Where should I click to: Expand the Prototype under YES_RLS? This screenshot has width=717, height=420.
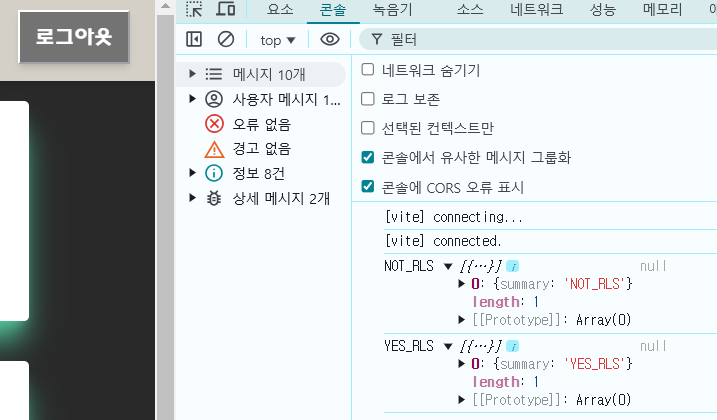[x=461, y=399]
